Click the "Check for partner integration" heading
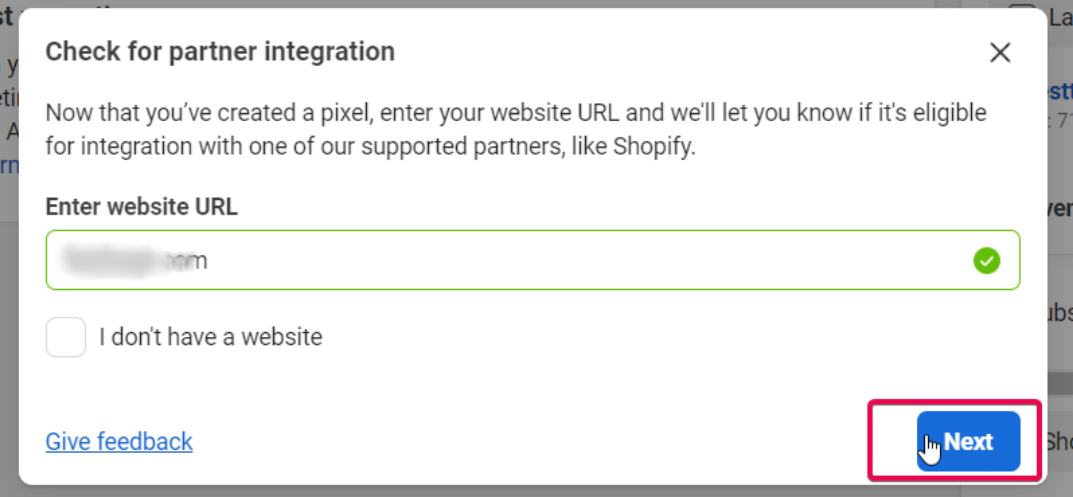The width and height of the screenshot is (1073, 497). (220, 52)
